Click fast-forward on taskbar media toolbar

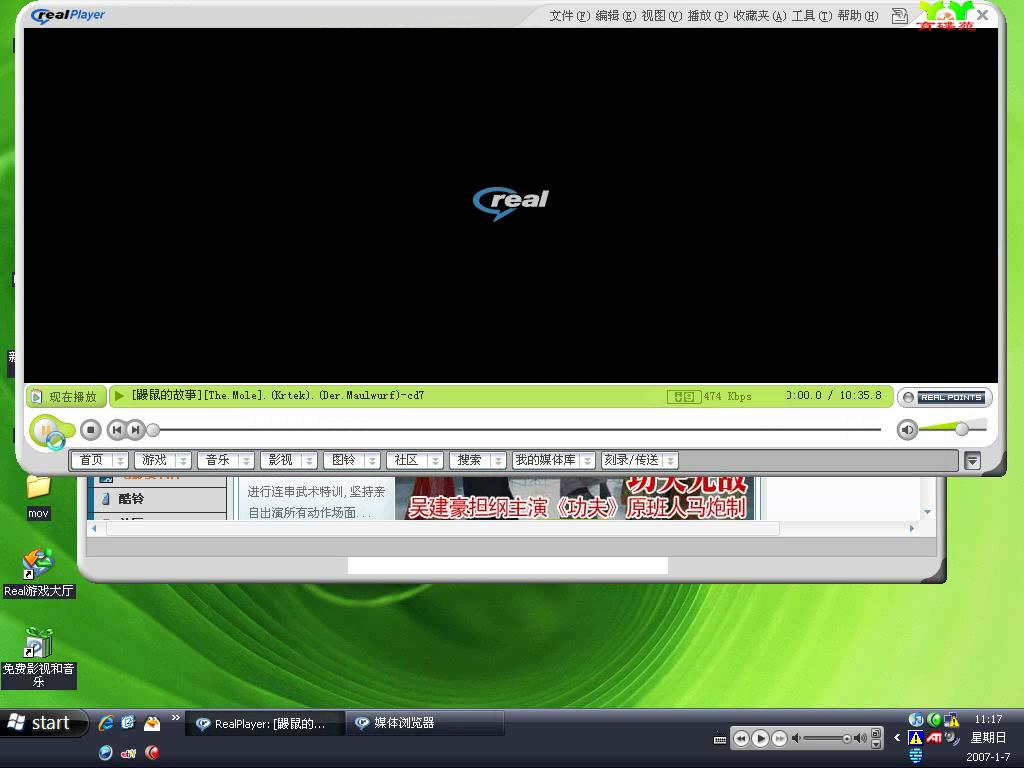tap(779, 739)
